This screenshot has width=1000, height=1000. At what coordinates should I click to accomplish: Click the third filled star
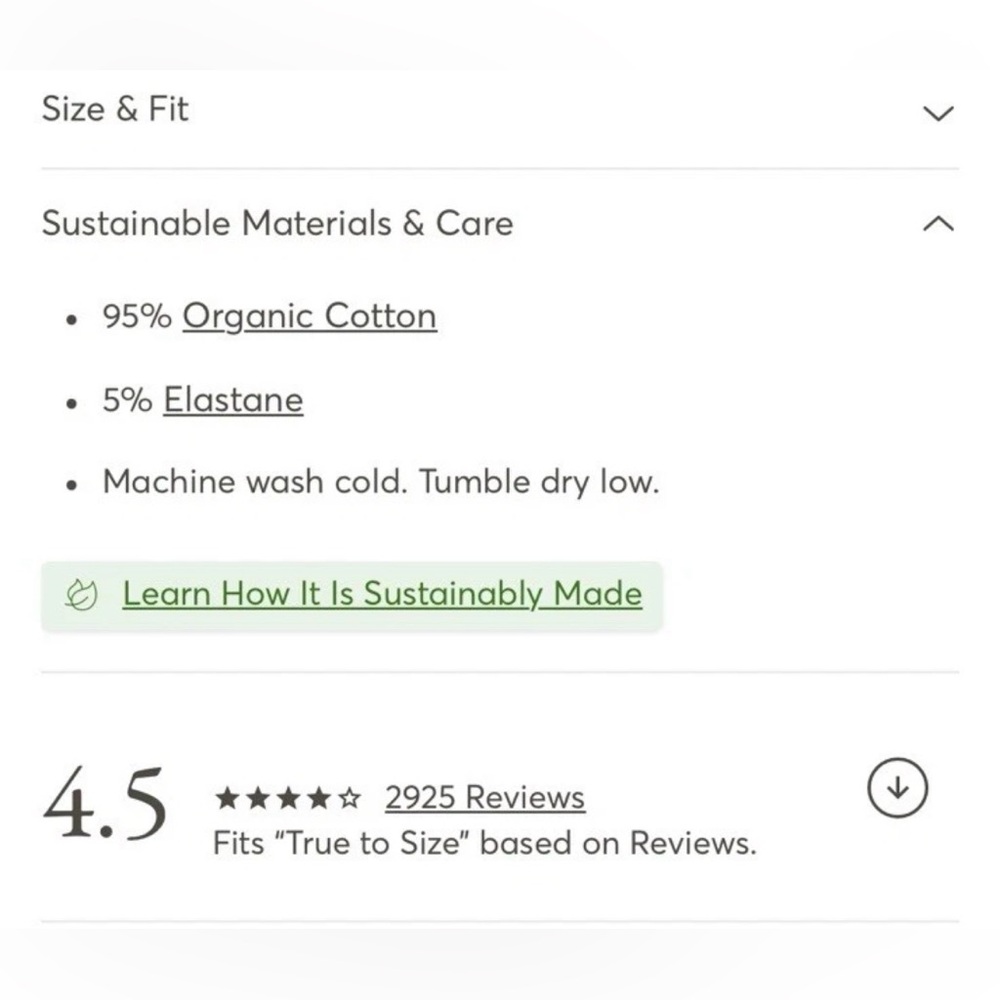coord(288,798)
